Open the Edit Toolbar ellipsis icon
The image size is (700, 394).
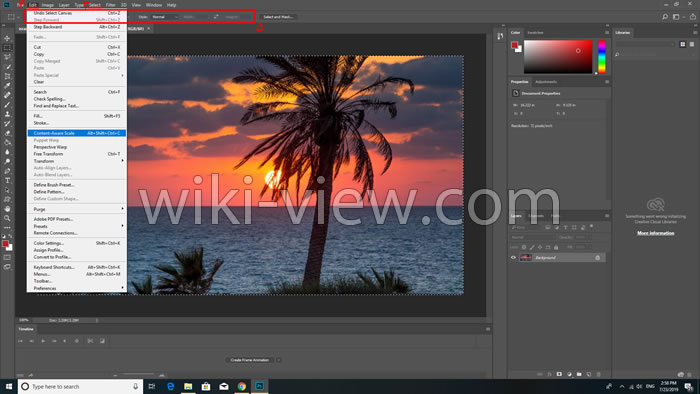(x=7, y=228)
